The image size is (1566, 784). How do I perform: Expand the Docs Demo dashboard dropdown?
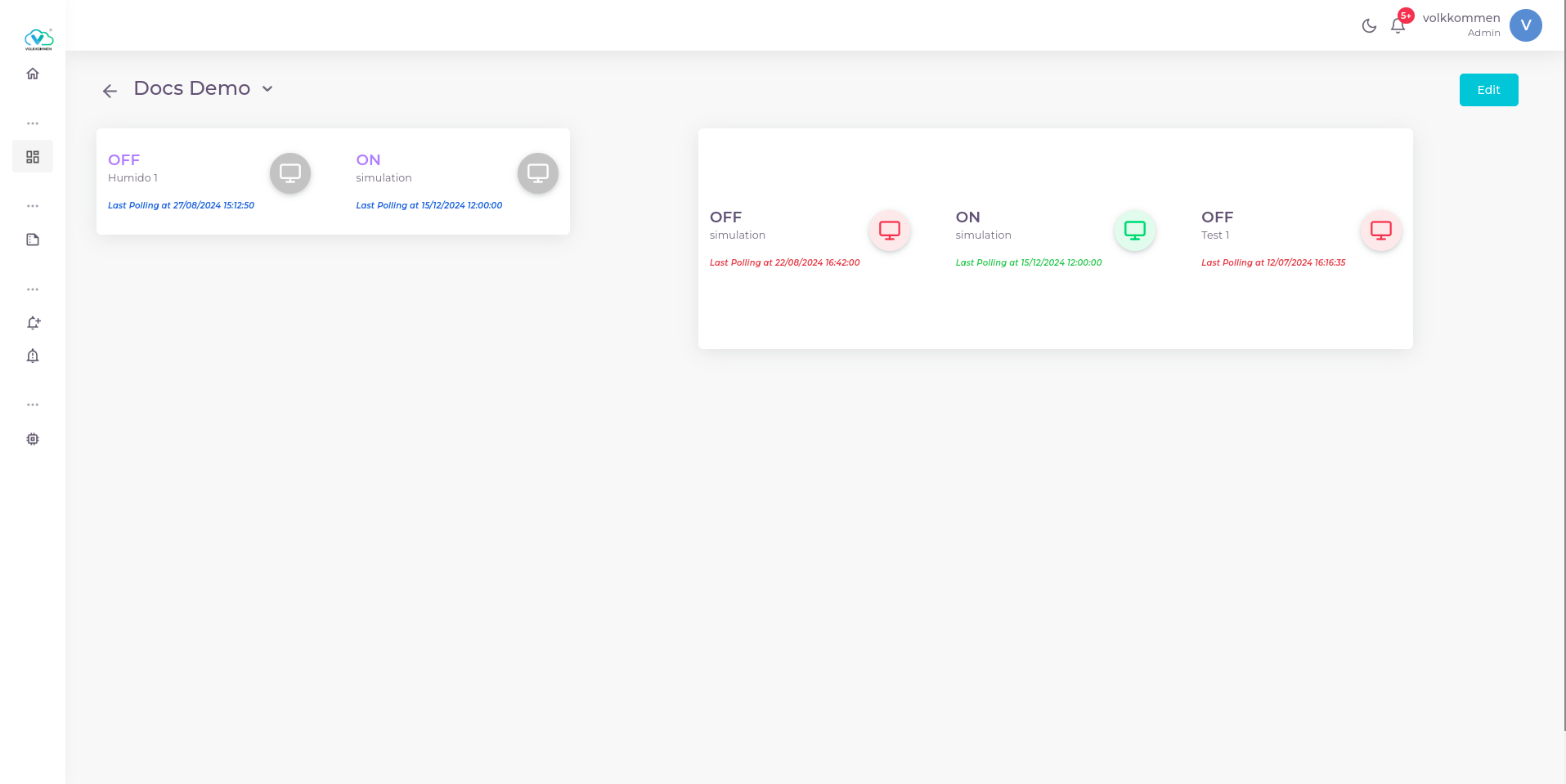pyautogui.click(x=267, y=88)
